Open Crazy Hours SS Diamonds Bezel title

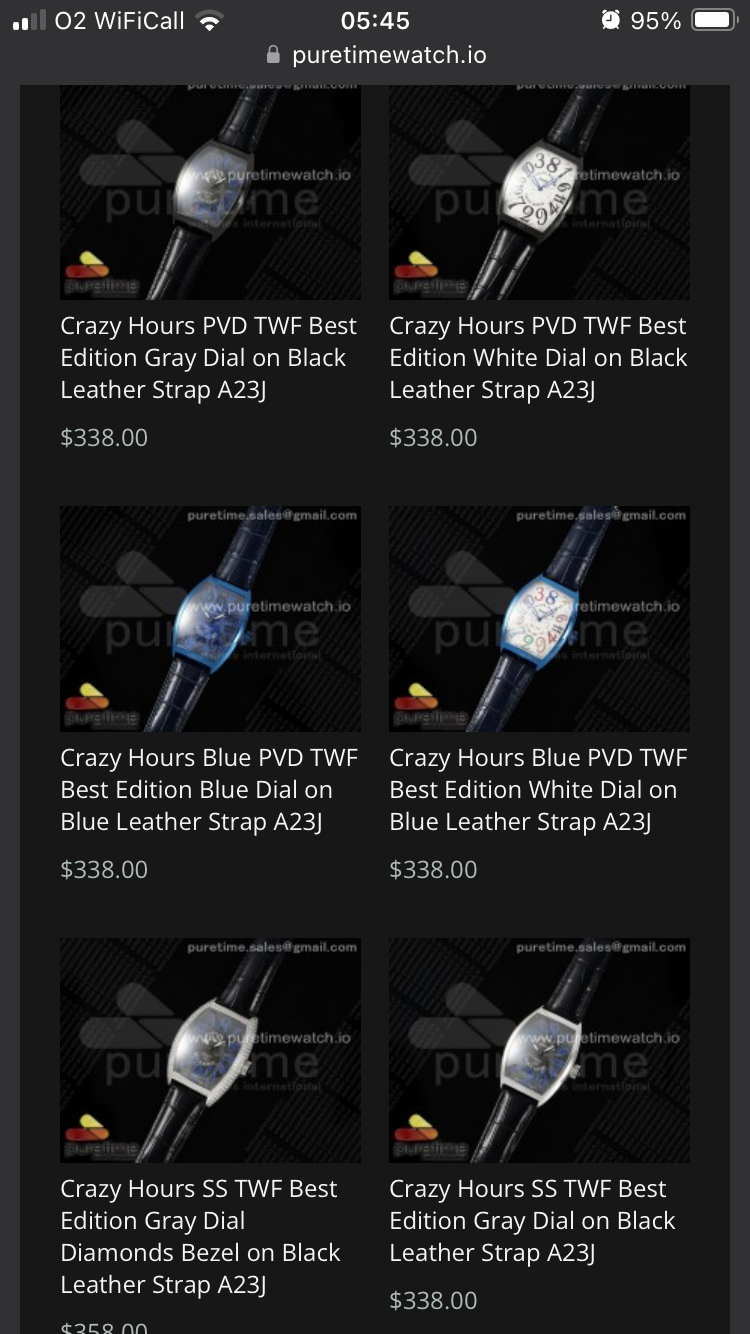point(200,1237)
